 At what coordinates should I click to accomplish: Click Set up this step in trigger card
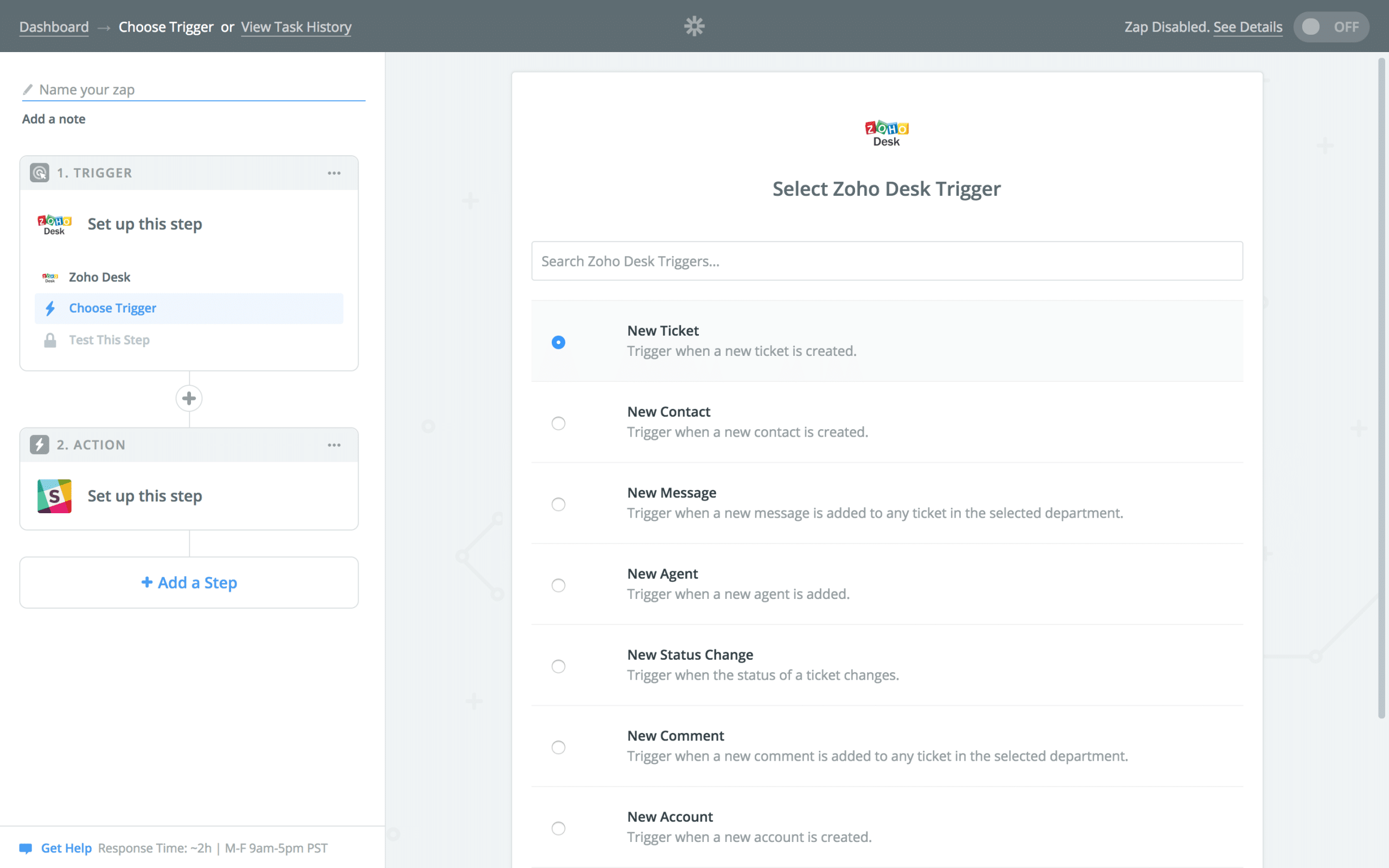pos(145,225)
